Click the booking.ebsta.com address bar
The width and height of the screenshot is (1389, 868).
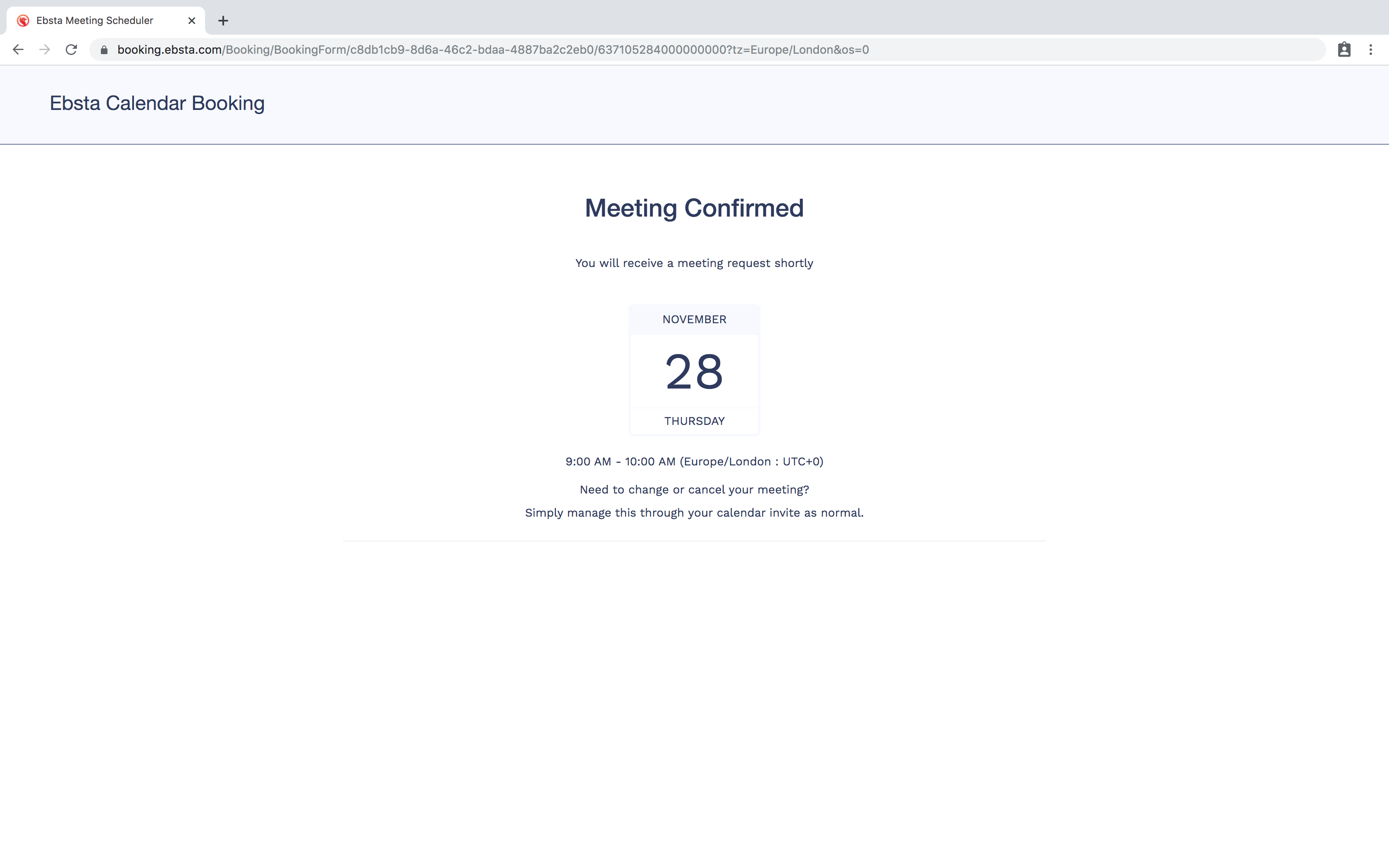(x=494, y=50)
